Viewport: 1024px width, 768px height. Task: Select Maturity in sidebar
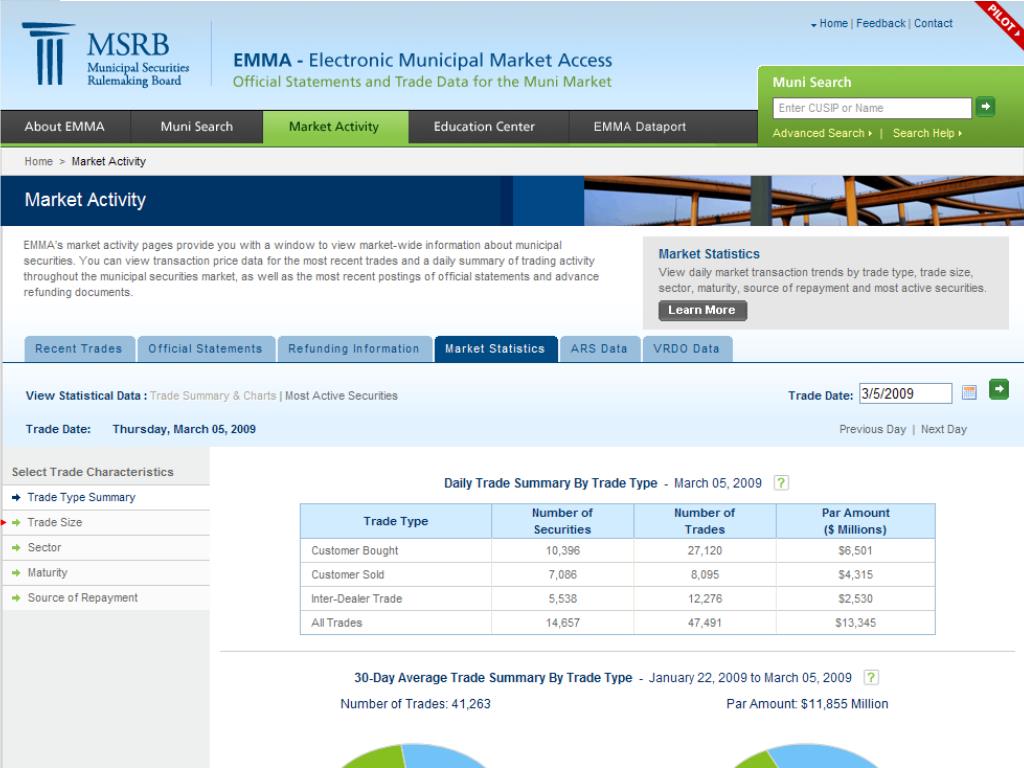click(x=47, y=573)
